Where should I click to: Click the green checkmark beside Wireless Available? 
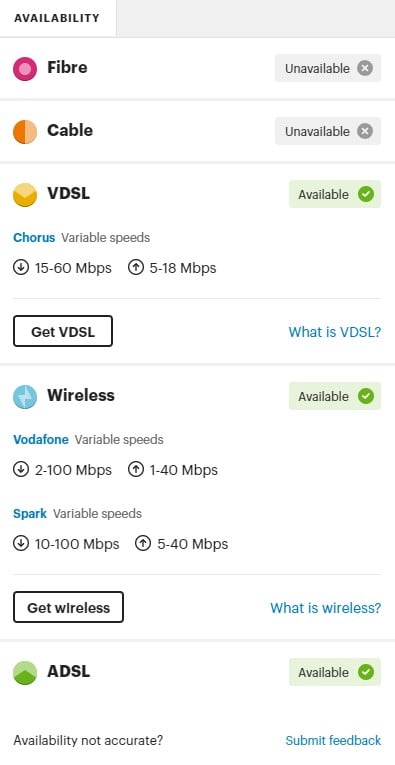click(366, 396)
